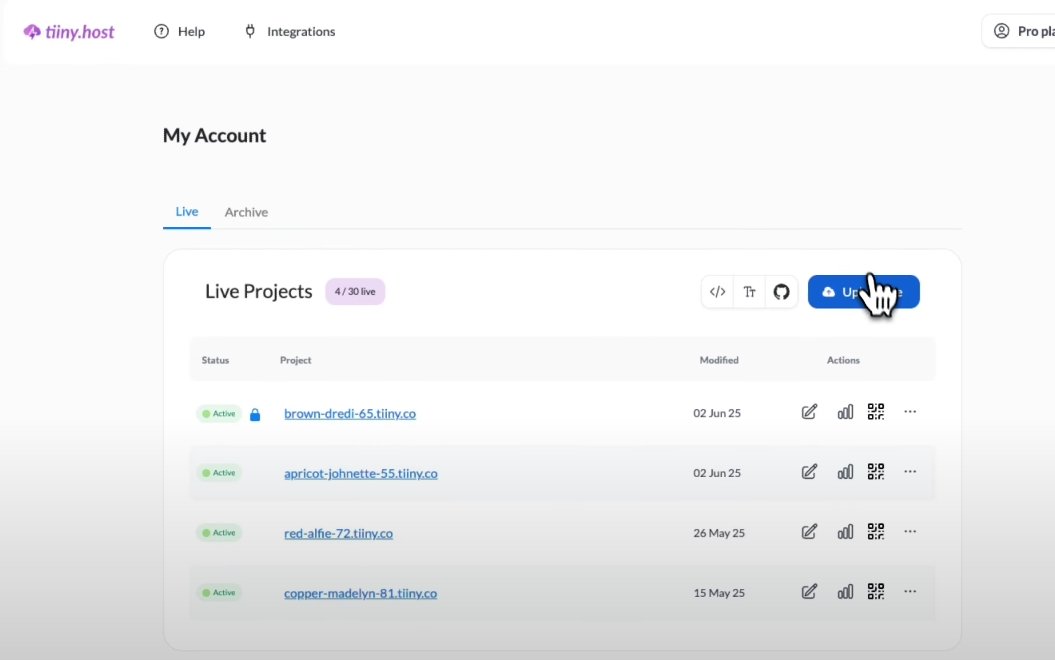Open the Help menu
The height and width of the screenshot is (660, 1055).
[x=180, y=32]
